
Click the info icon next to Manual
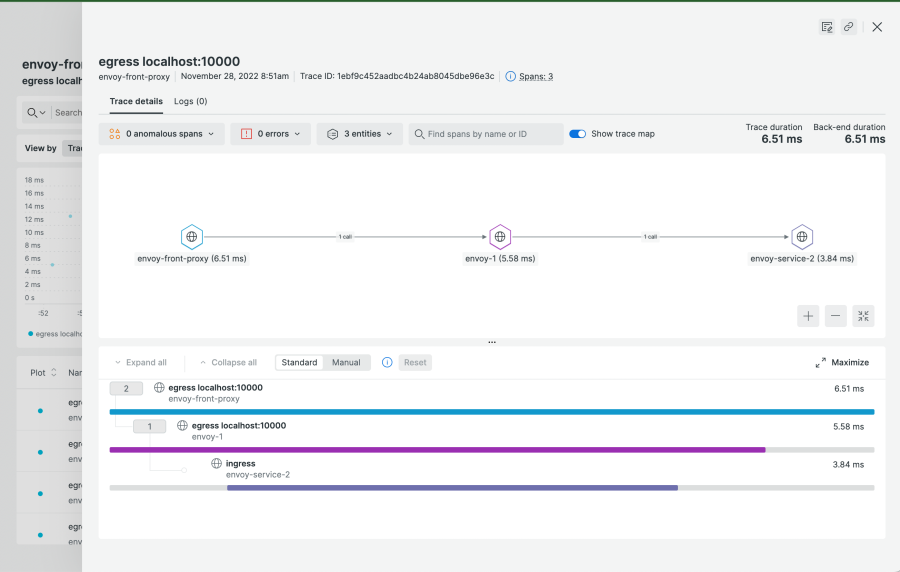pyautogui.click(x=387, y=363)
